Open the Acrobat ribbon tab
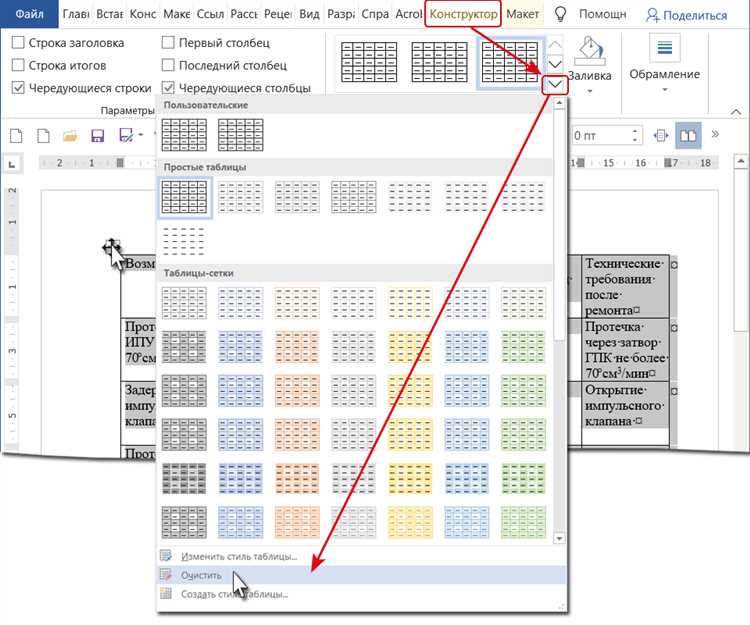The image size is (750, 625). click(x=408, y=14)
